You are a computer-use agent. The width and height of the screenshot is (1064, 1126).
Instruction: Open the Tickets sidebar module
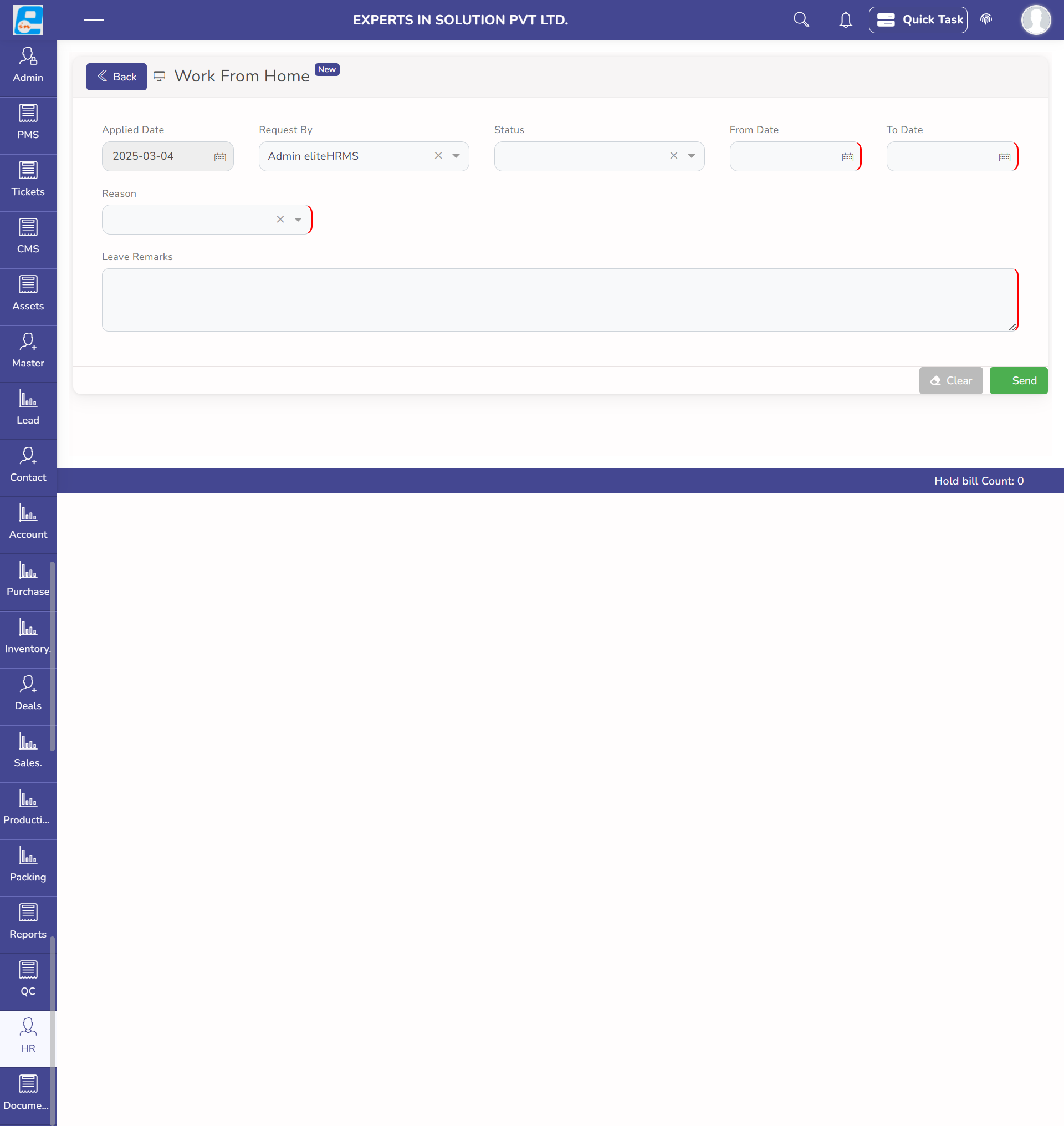point(28,181)
